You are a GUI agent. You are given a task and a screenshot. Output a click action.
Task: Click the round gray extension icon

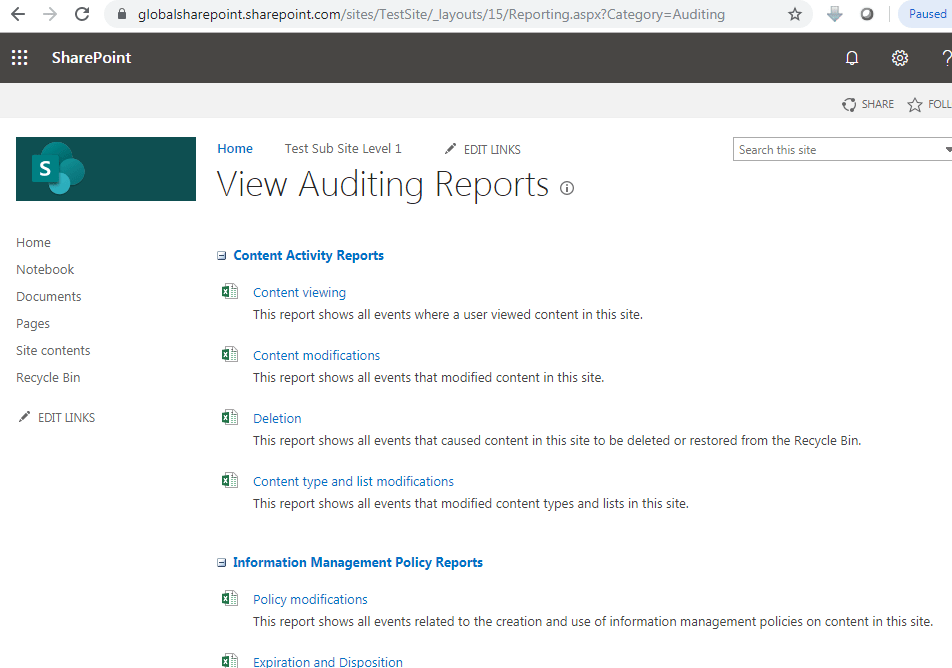[x=867, y=14]
